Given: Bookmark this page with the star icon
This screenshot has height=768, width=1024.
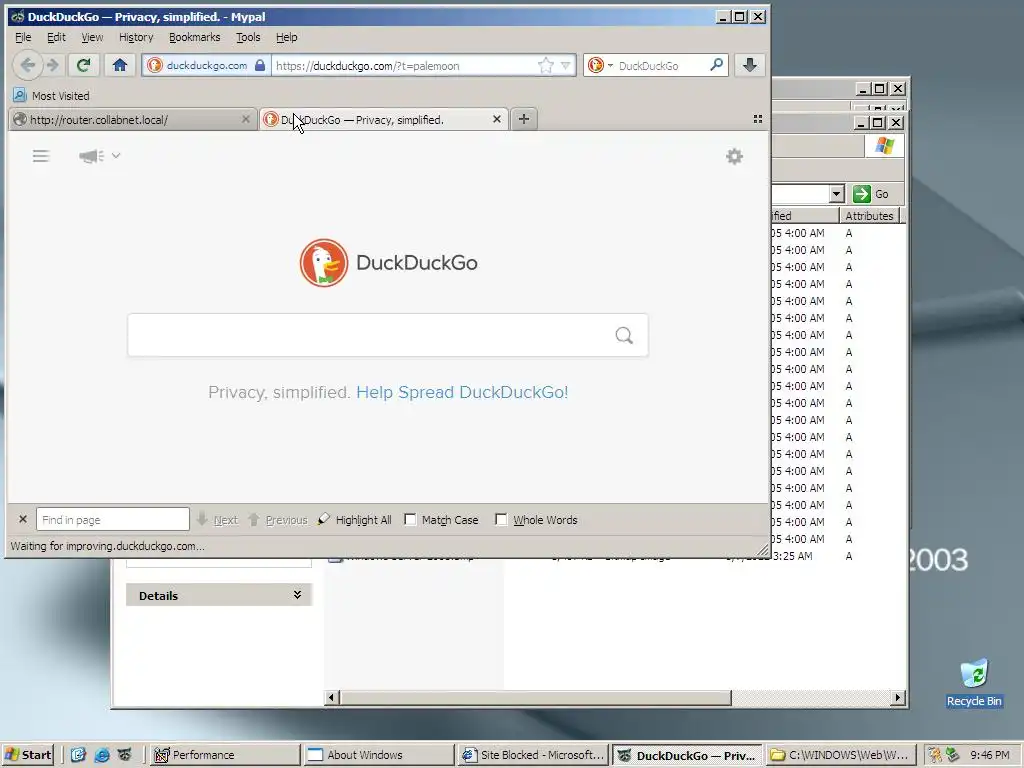Looking at the screenshot, I should tap(545, 65).
